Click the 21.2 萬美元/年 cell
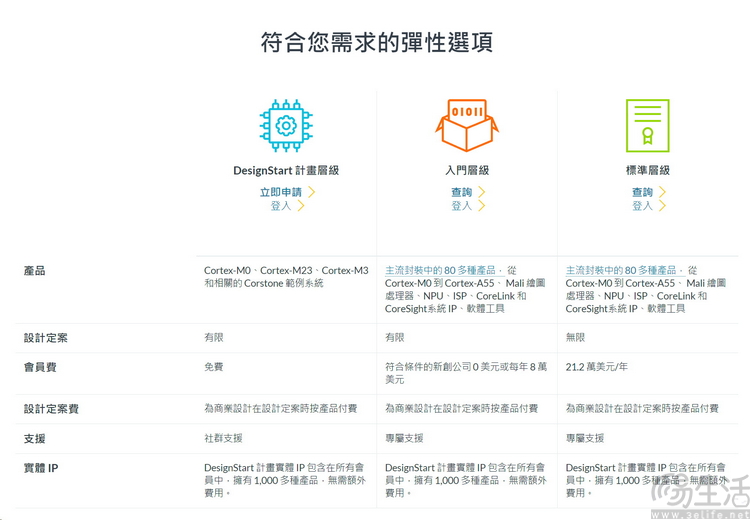This screenshot has height=520, width=750. click(x=596, y=367)
